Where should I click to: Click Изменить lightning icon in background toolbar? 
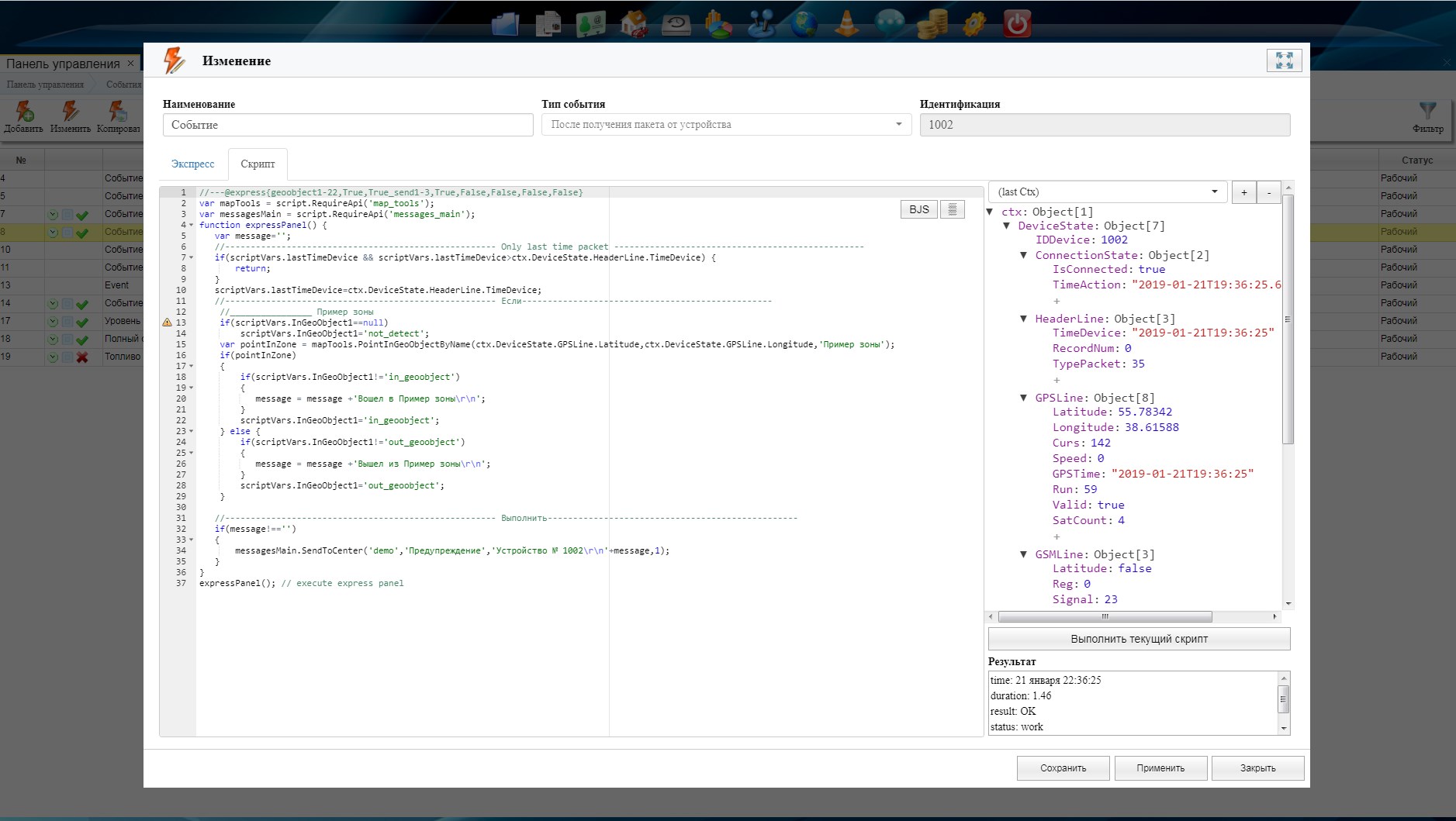(71, 111)
